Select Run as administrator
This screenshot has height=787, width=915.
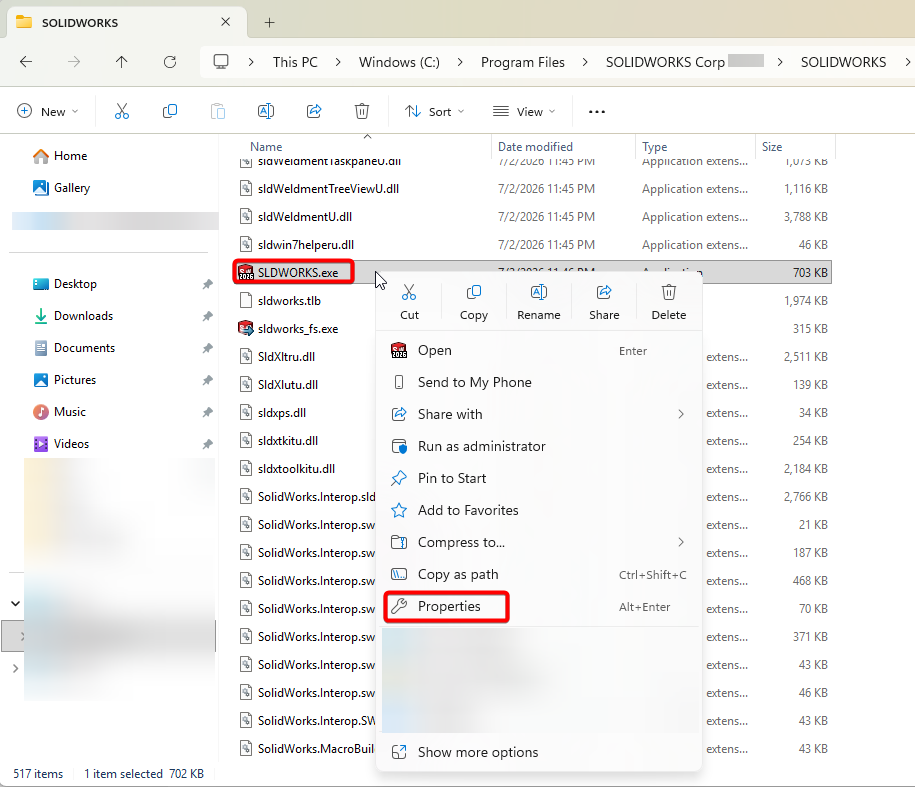point(539,446)
